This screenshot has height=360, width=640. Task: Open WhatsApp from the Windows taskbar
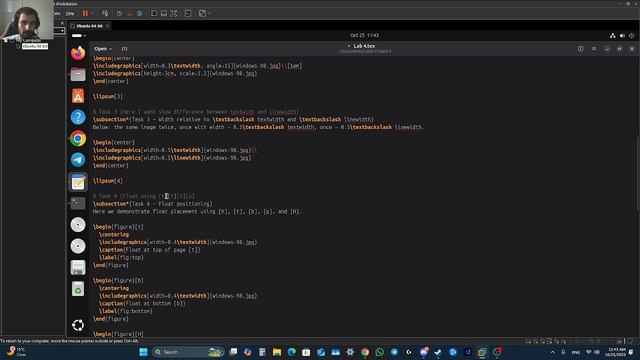coord(380,352)
